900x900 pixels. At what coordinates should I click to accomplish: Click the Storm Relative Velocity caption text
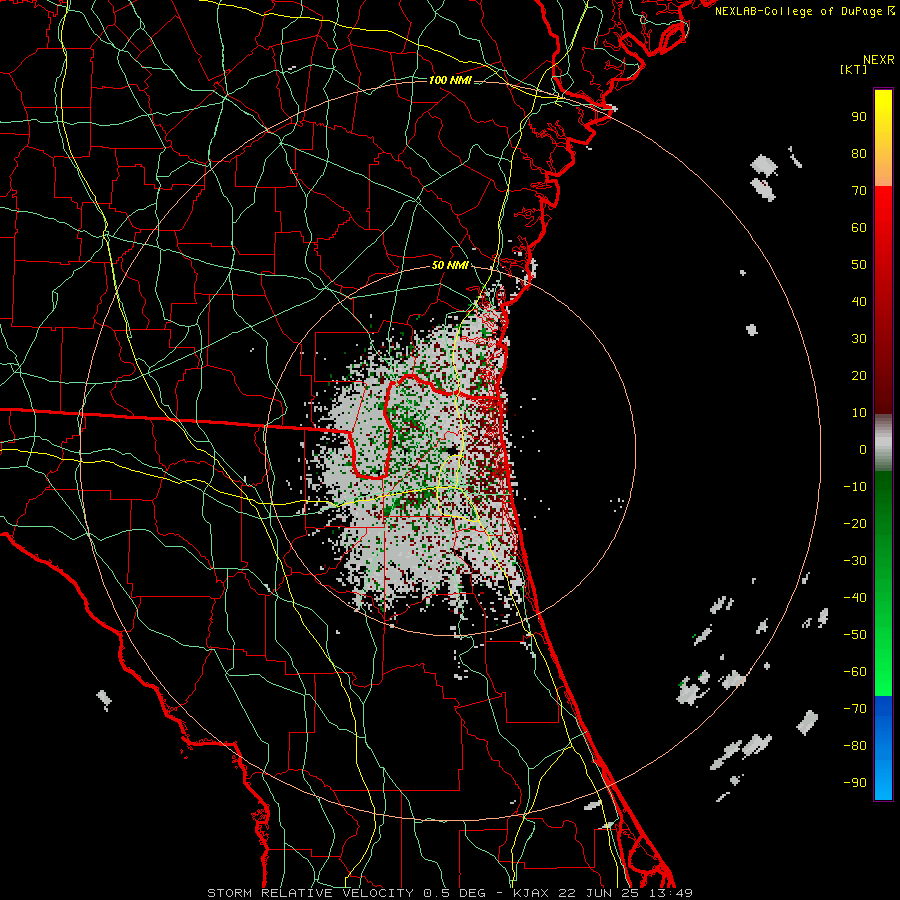point(449,893)
